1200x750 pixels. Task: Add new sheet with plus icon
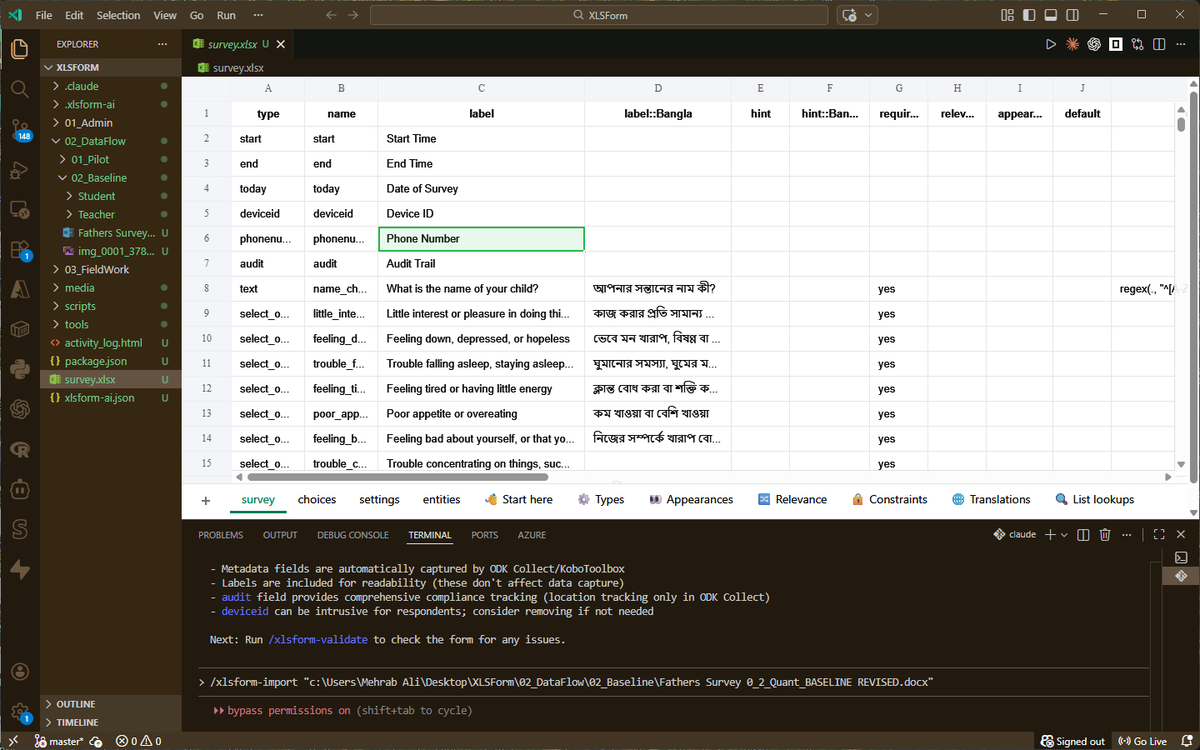(206, 500)
